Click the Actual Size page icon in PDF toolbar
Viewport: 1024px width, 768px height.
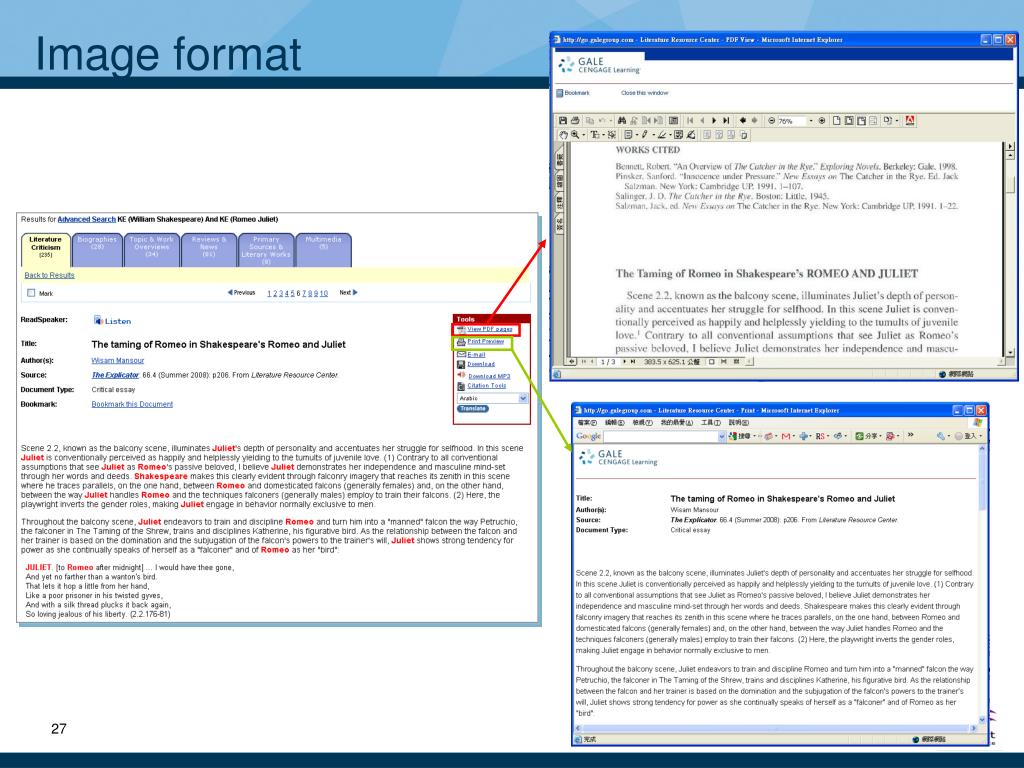837,120
